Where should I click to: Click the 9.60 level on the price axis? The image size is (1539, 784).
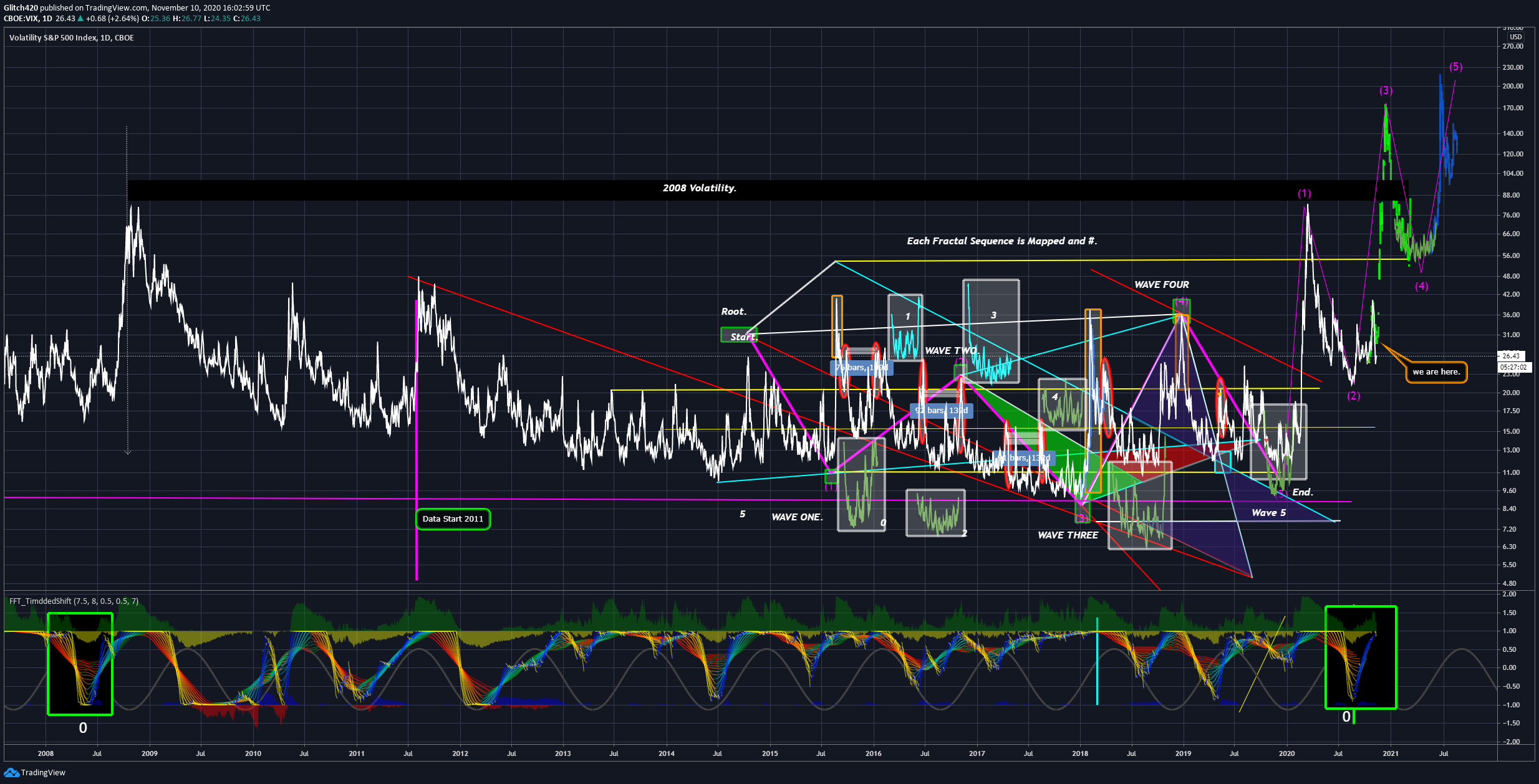1509,490
